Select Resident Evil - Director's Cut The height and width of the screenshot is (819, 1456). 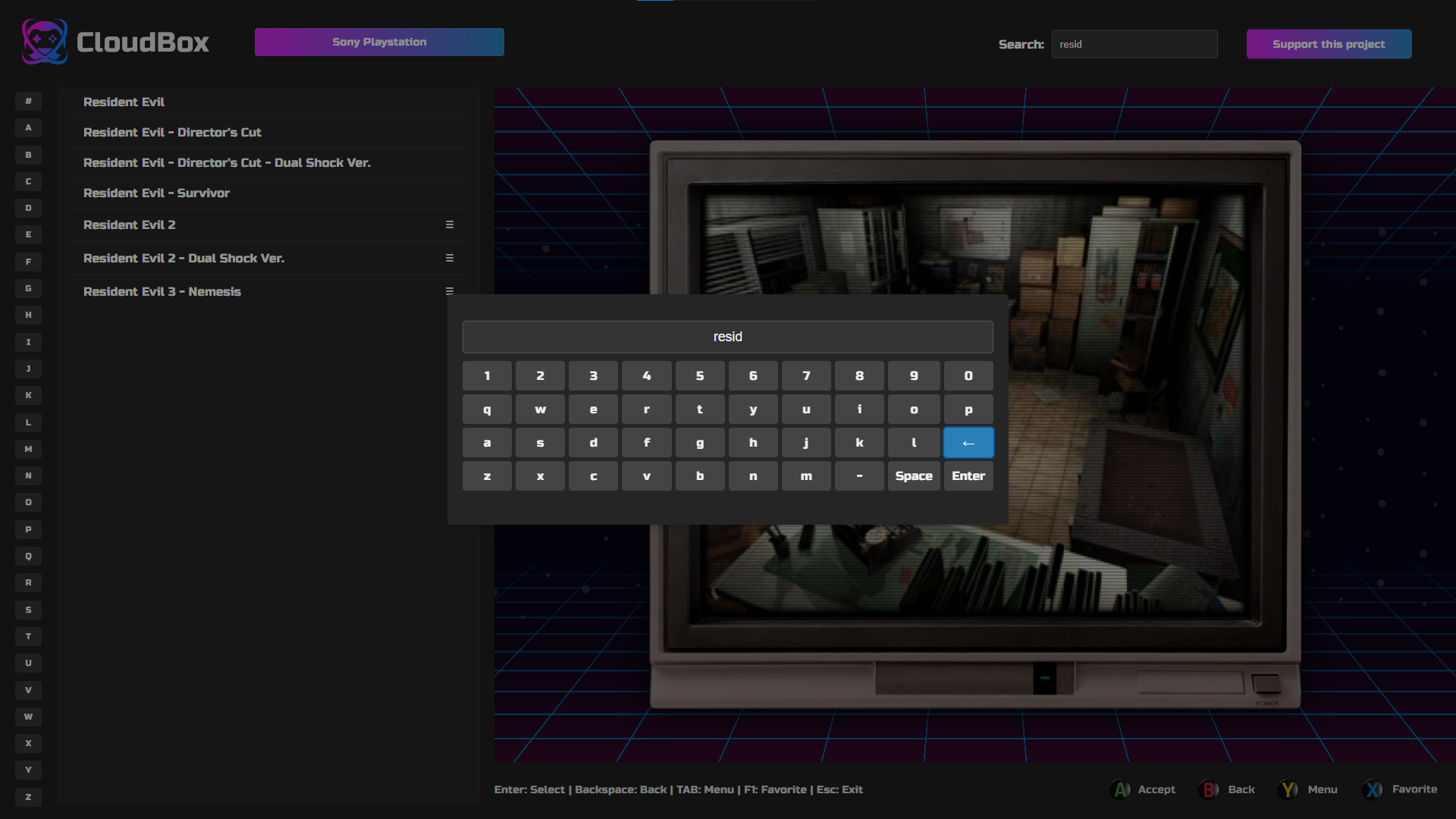(269, 132)
